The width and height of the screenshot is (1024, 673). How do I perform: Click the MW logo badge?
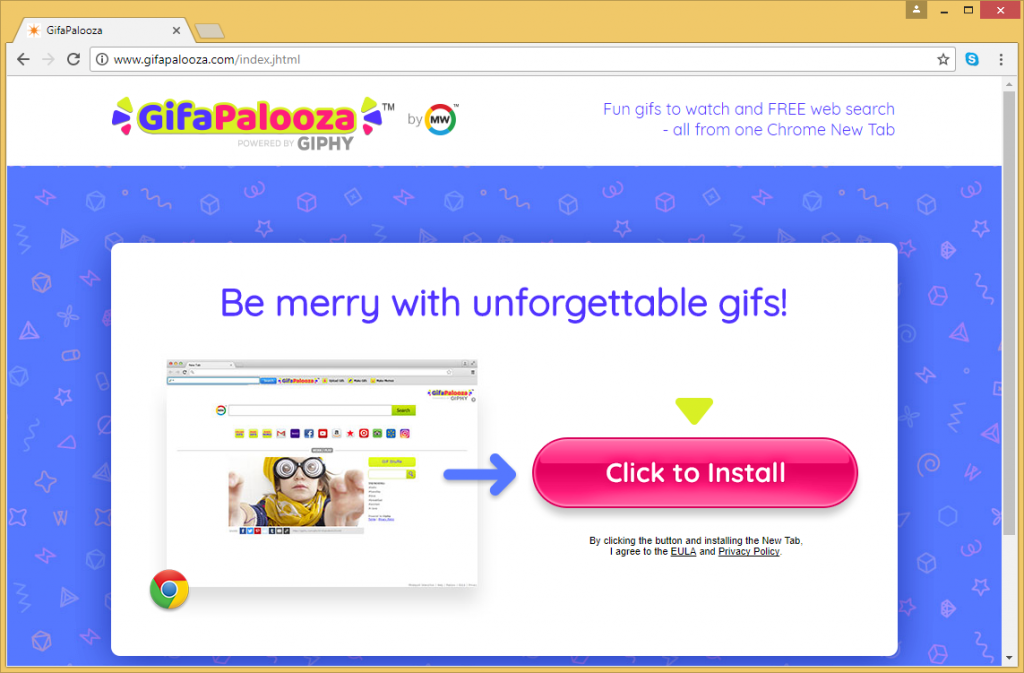(x=440, y=119)
